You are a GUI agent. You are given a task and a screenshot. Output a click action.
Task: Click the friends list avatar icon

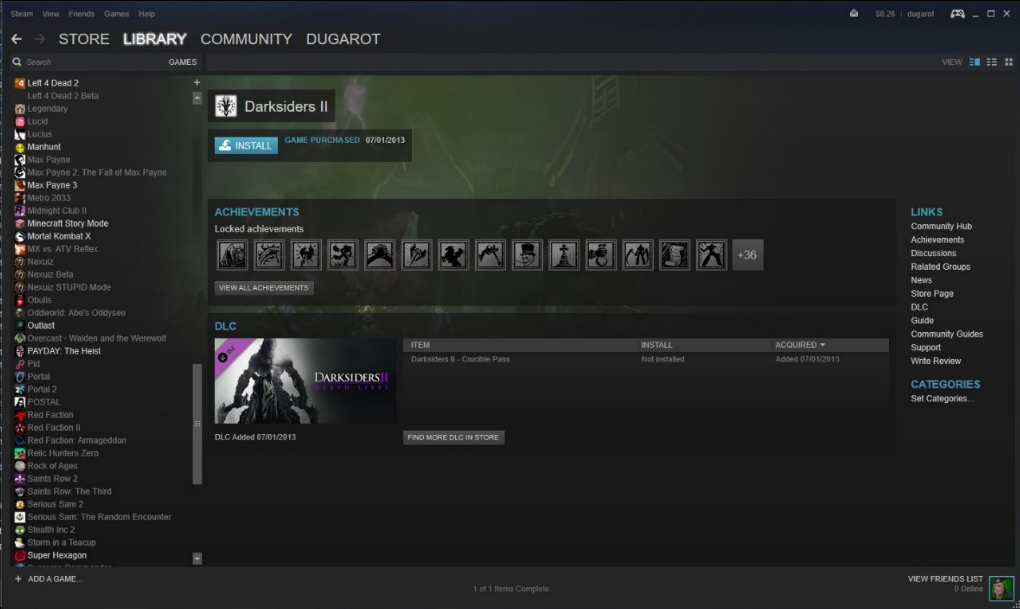point(1001,588)
